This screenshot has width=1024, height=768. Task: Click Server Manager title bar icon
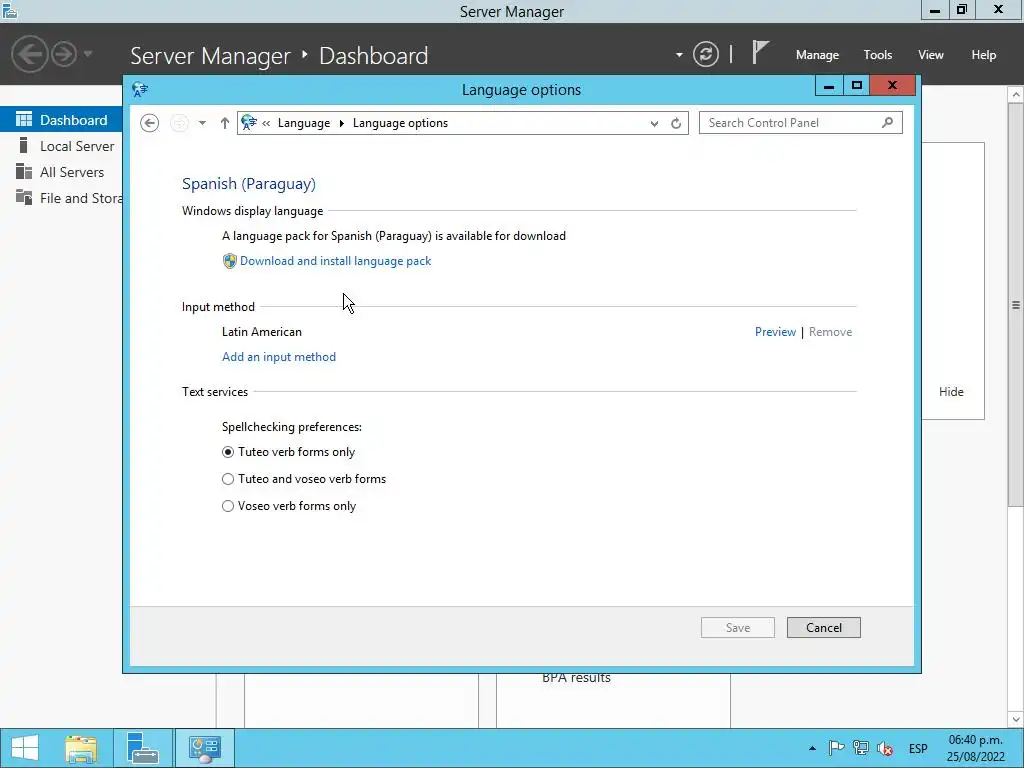[9, 10]
